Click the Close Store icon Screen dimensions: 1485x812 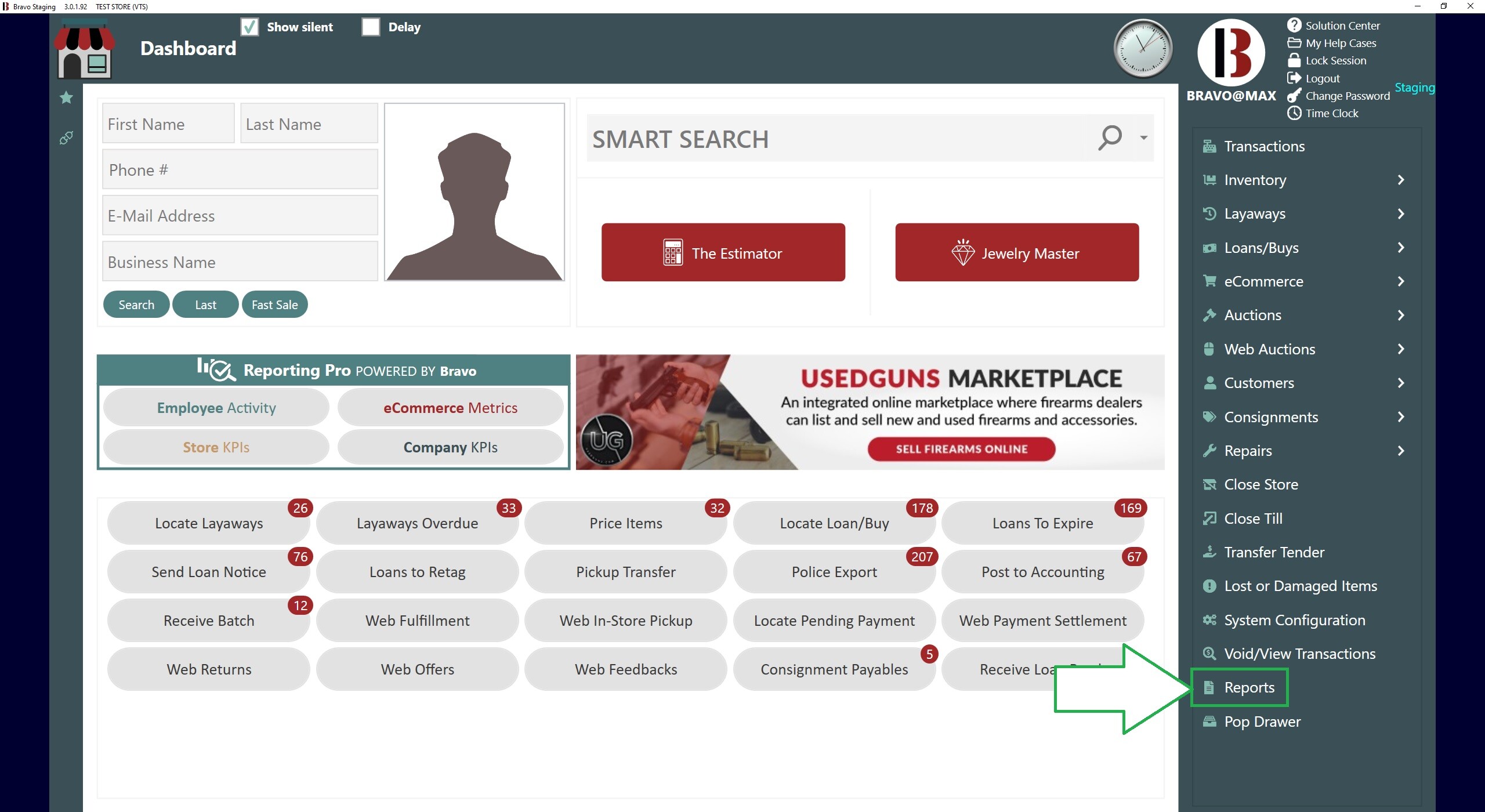click(1209, 484)
